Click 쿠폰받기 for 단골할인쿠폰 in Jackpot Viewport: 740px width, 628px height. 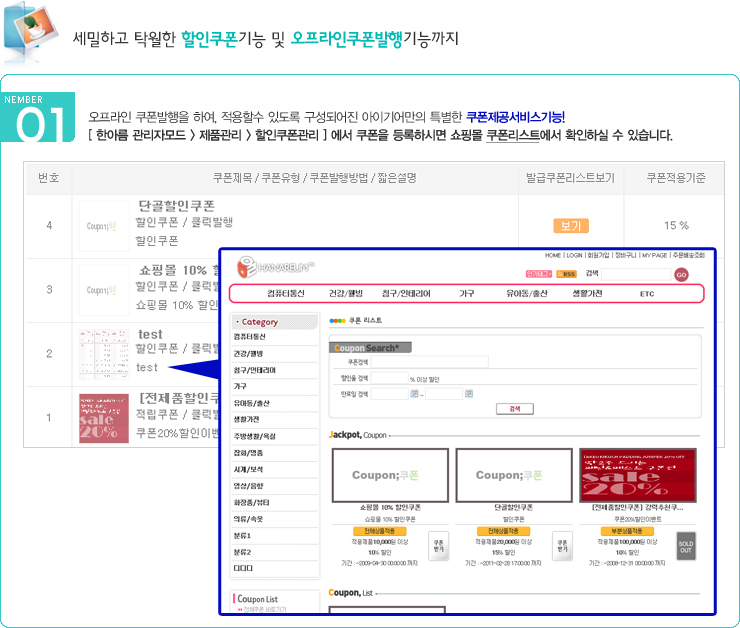tap(561, 546)
